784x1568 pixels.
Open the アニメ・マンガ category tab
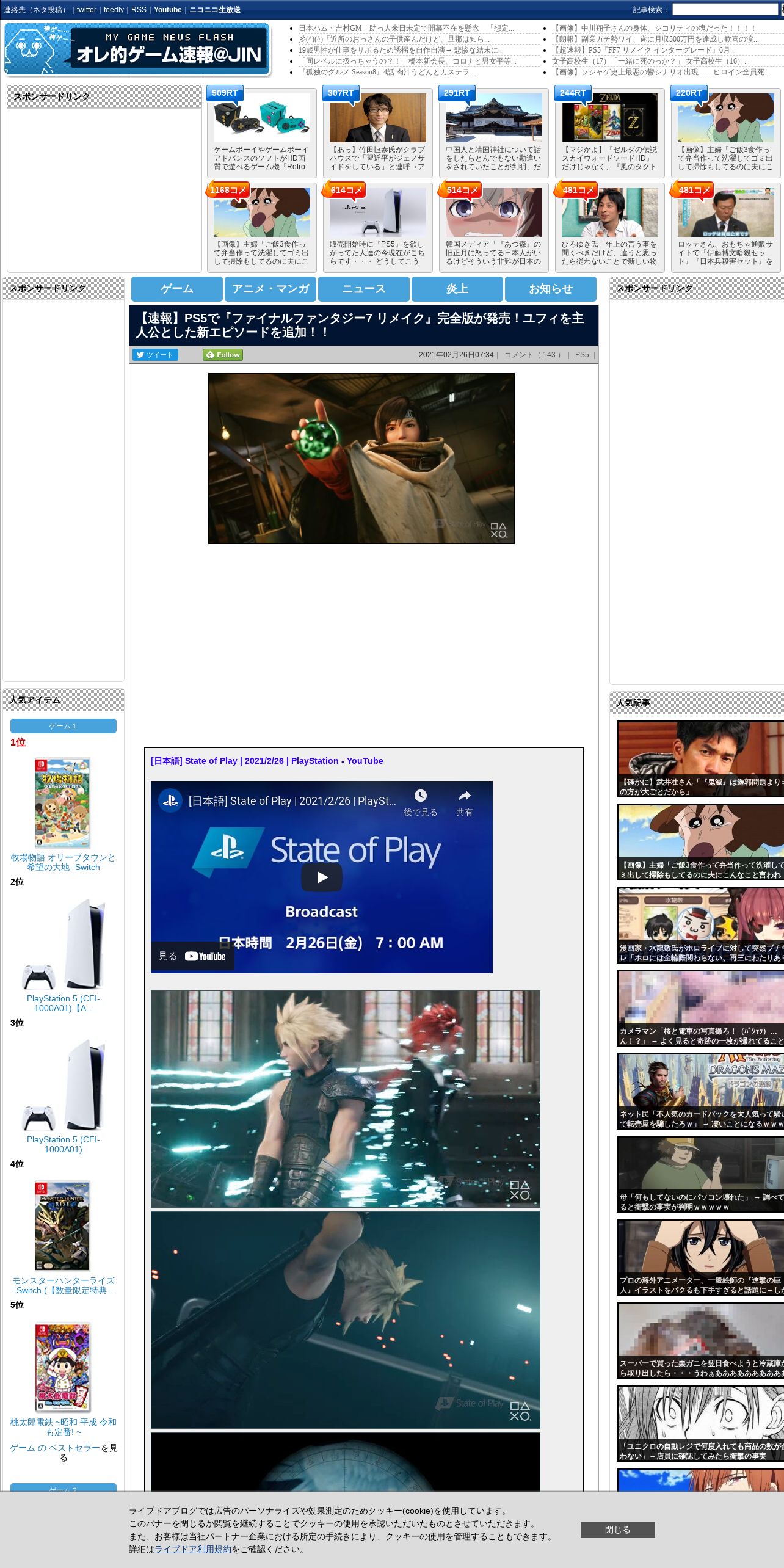coord(270,289)
